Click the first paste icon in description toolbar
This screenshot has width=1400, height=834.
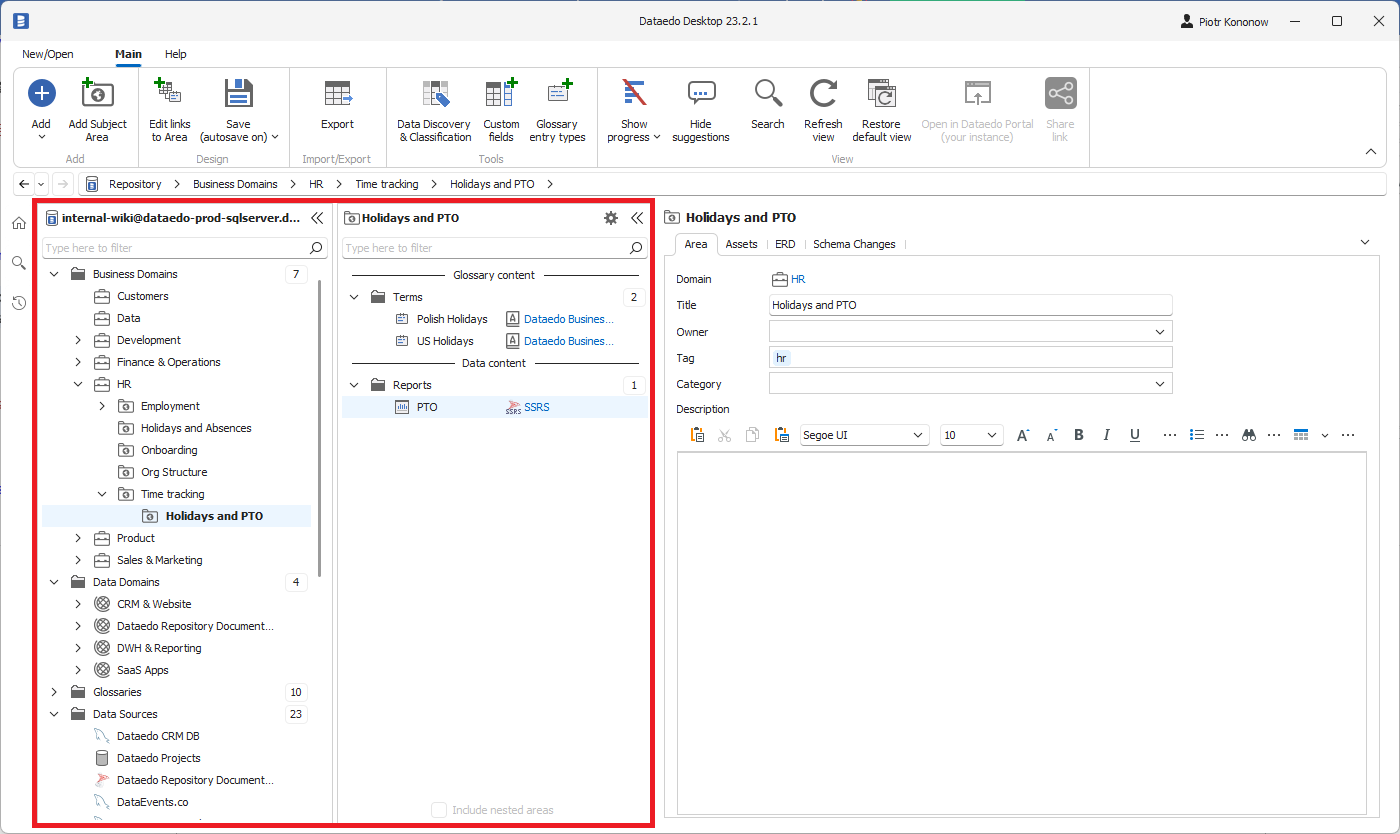[x=698, y=435]
